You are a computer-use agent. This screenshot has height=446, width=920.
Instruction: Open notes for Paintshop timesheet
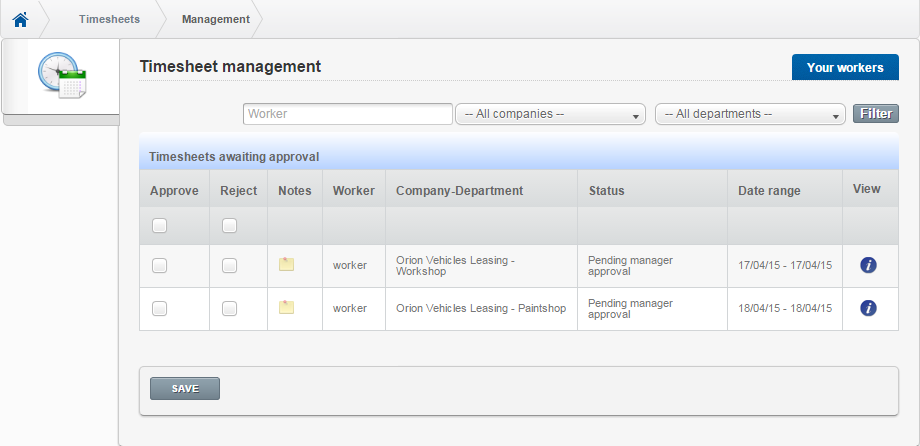pyautogui.click(x=286, y=307)
